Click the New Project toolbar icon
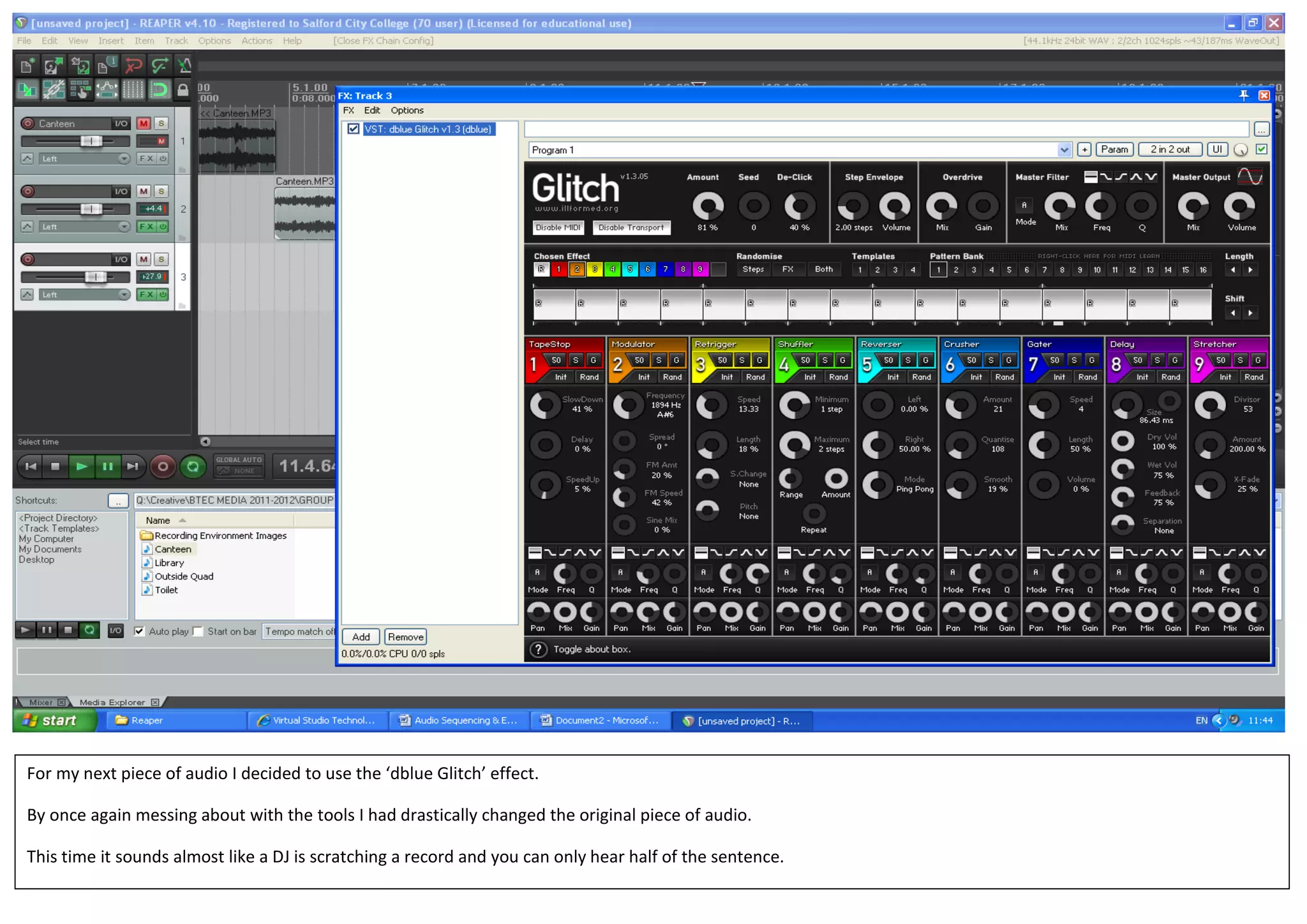Image resolution: width=1307 pixels, height=924 pixels. coord(27,66)
